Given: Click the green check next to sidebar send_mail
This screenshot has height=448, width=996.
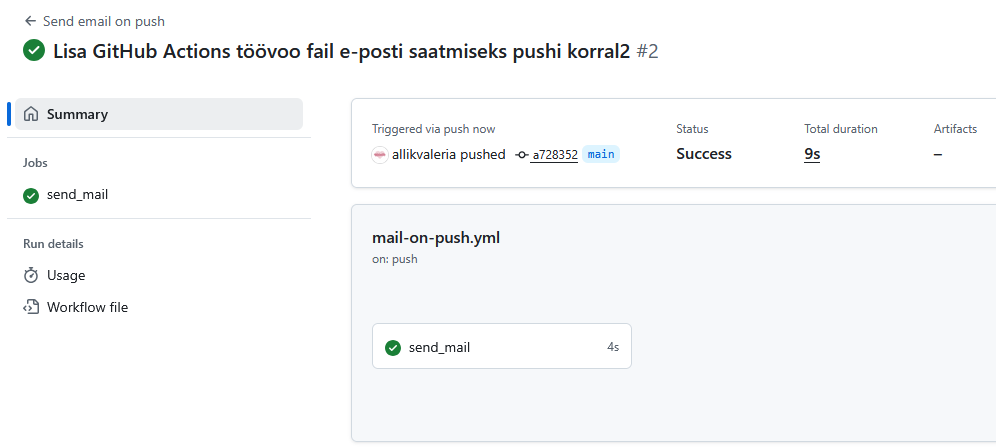Looking at the screenshot, I should [31, 195].
